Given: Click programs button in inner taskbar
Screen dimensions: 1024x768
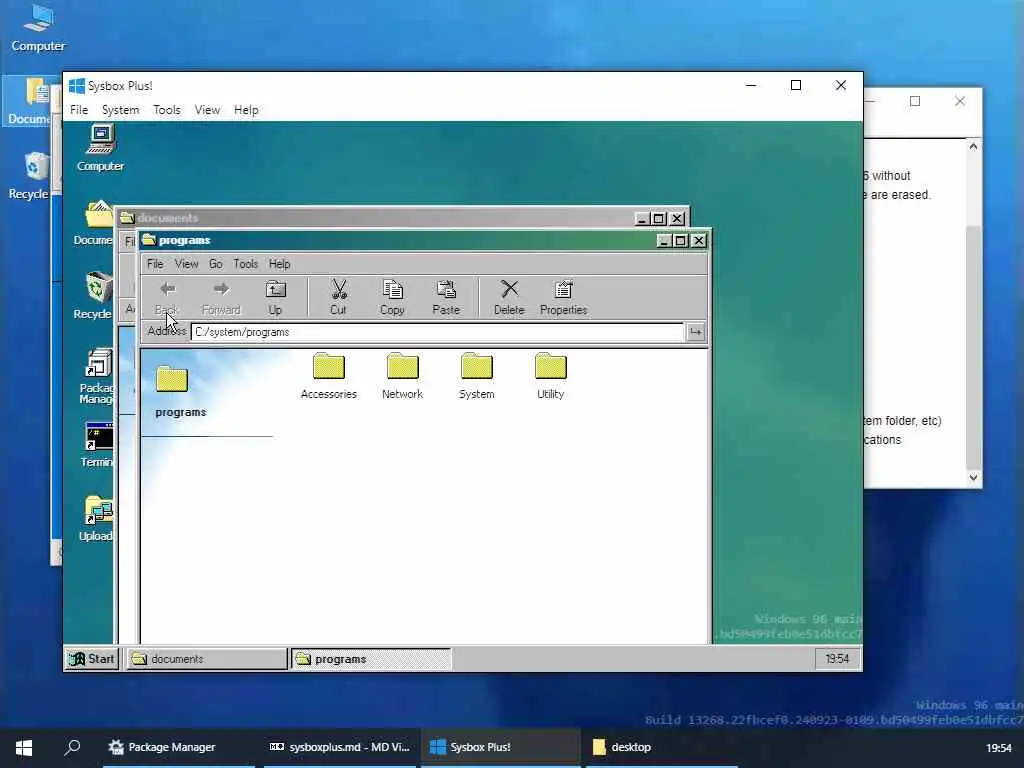Looking at the screenshot, I should pyautogui.click(x=370, y=659).
